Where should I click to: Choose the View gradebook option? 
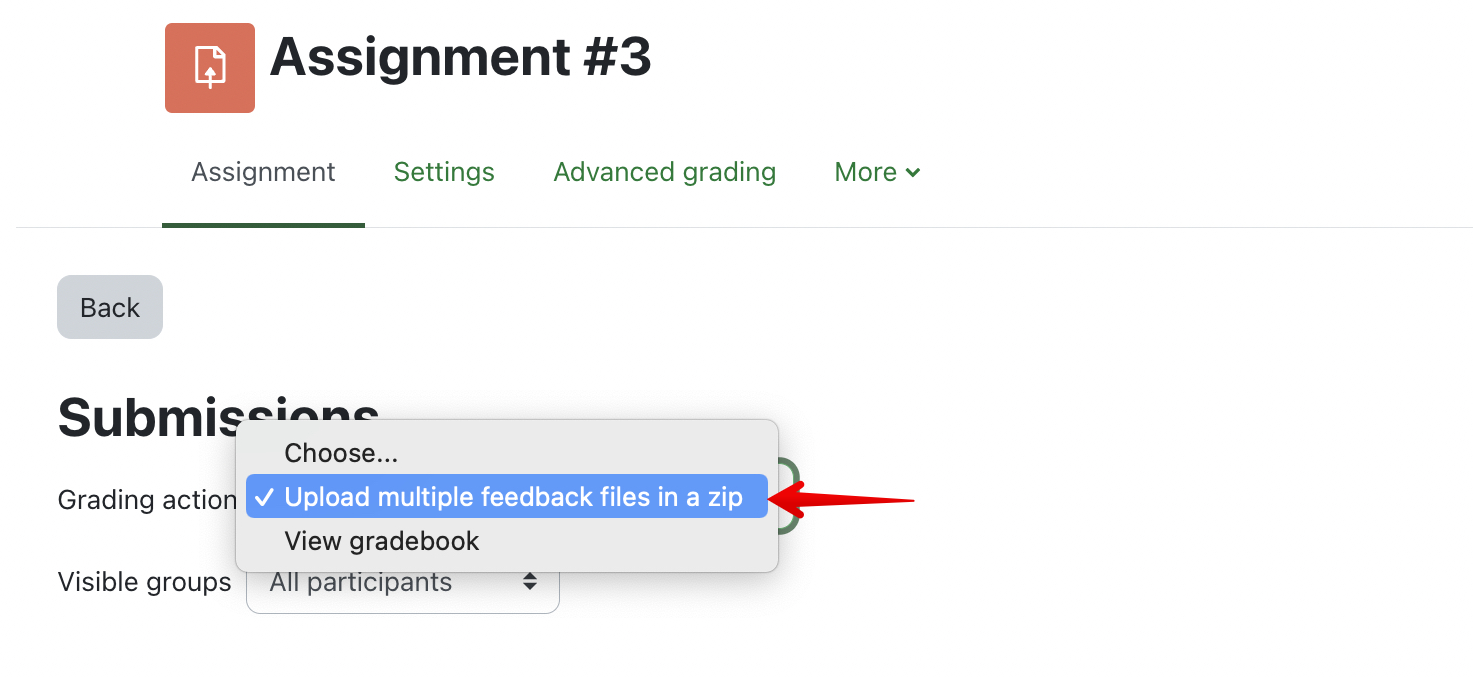coord(382,541)
